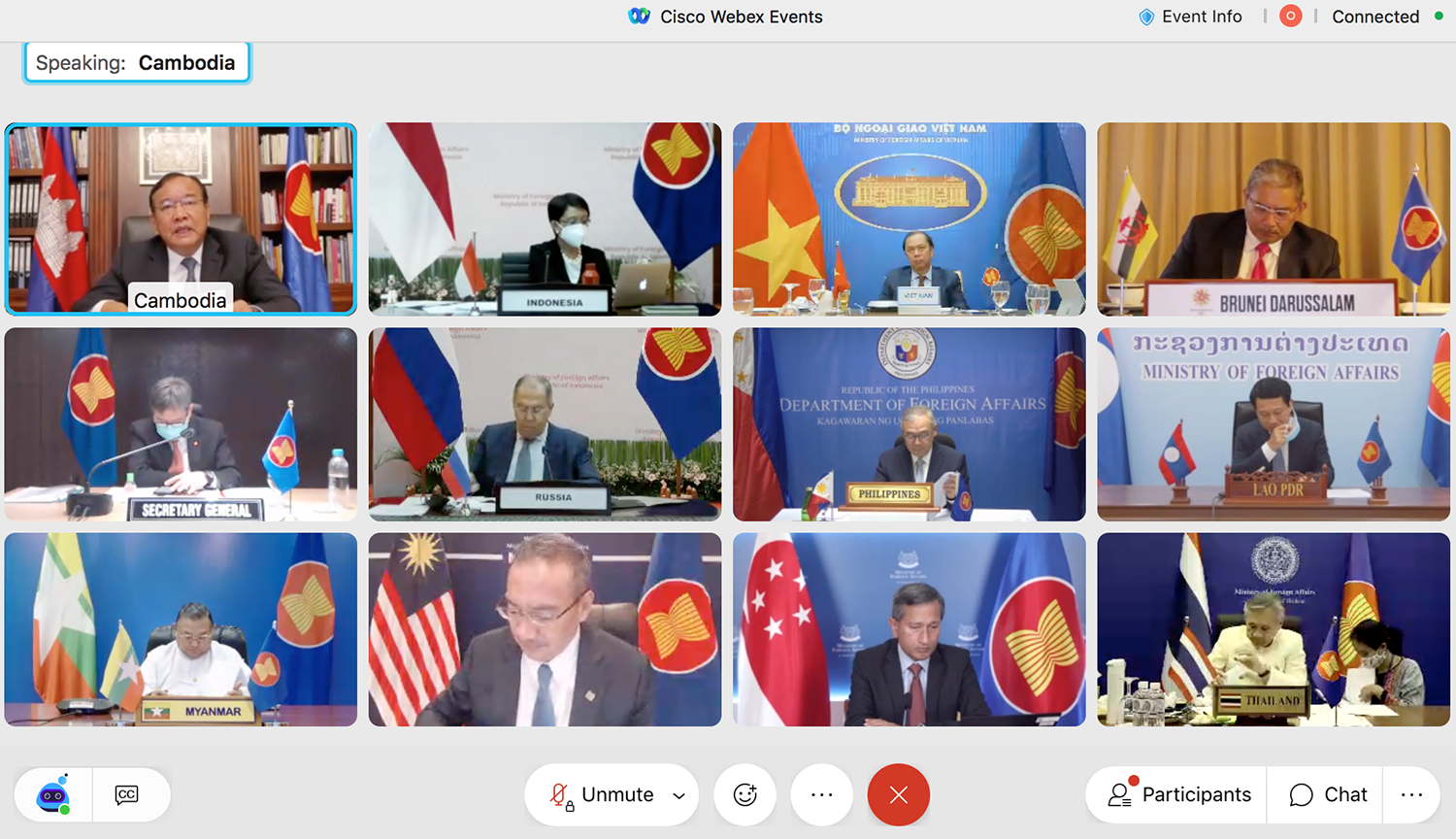
Task: Click the green Connected status dot
Action: click(1439, 17)
